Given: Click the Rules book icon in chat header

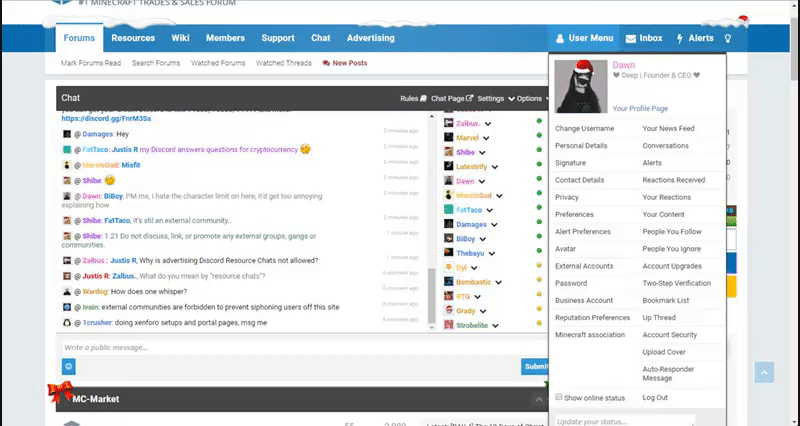Looking at the screenshot, I should point(423,98).
